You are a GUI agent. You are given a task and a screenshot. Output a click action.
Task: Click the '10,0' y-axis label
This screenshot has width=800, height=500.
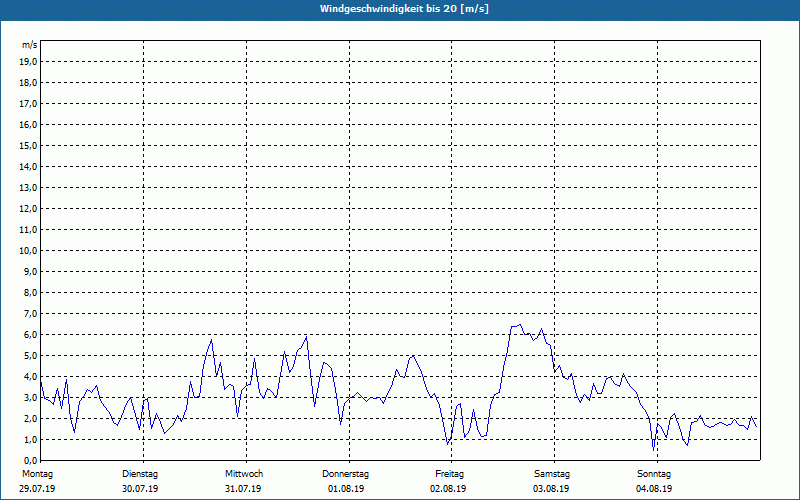[x=29, y=251]
